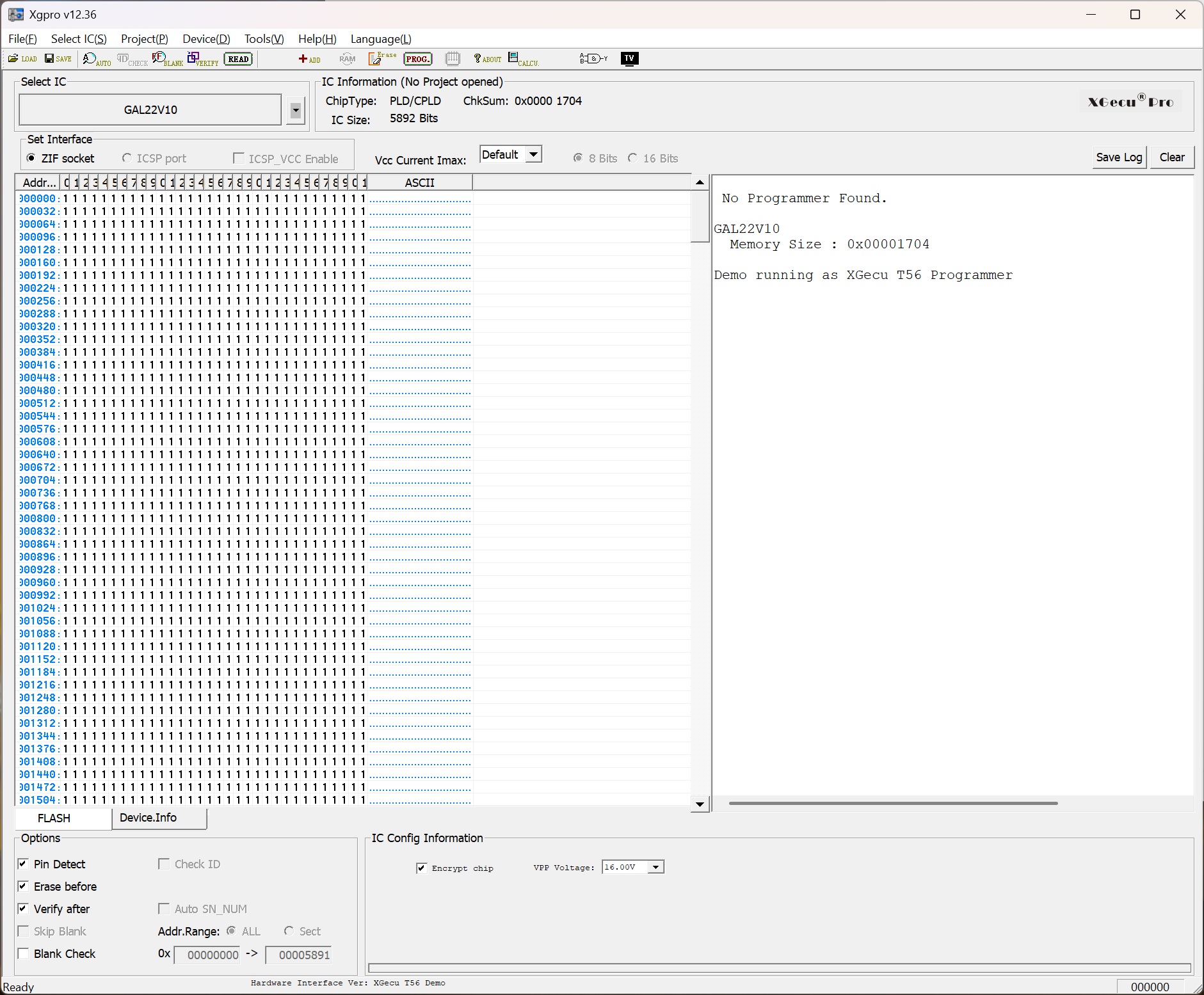
Task: Open the VPP Voltage dropdown
Action: (x=655, y=868)
